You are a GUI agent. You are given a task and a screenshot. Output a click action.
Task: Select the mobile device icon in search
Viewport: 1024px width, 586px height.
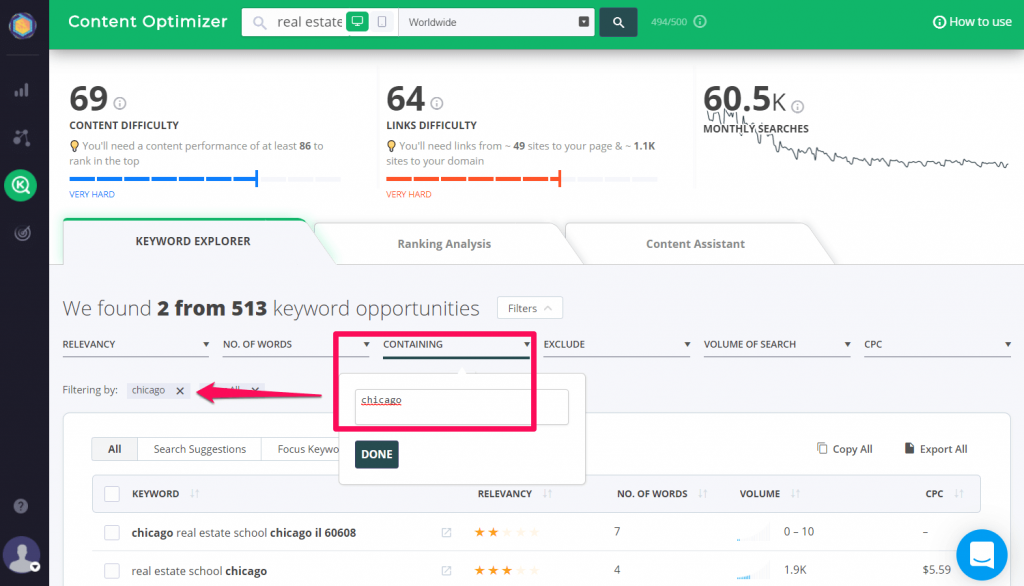(382, 22)
